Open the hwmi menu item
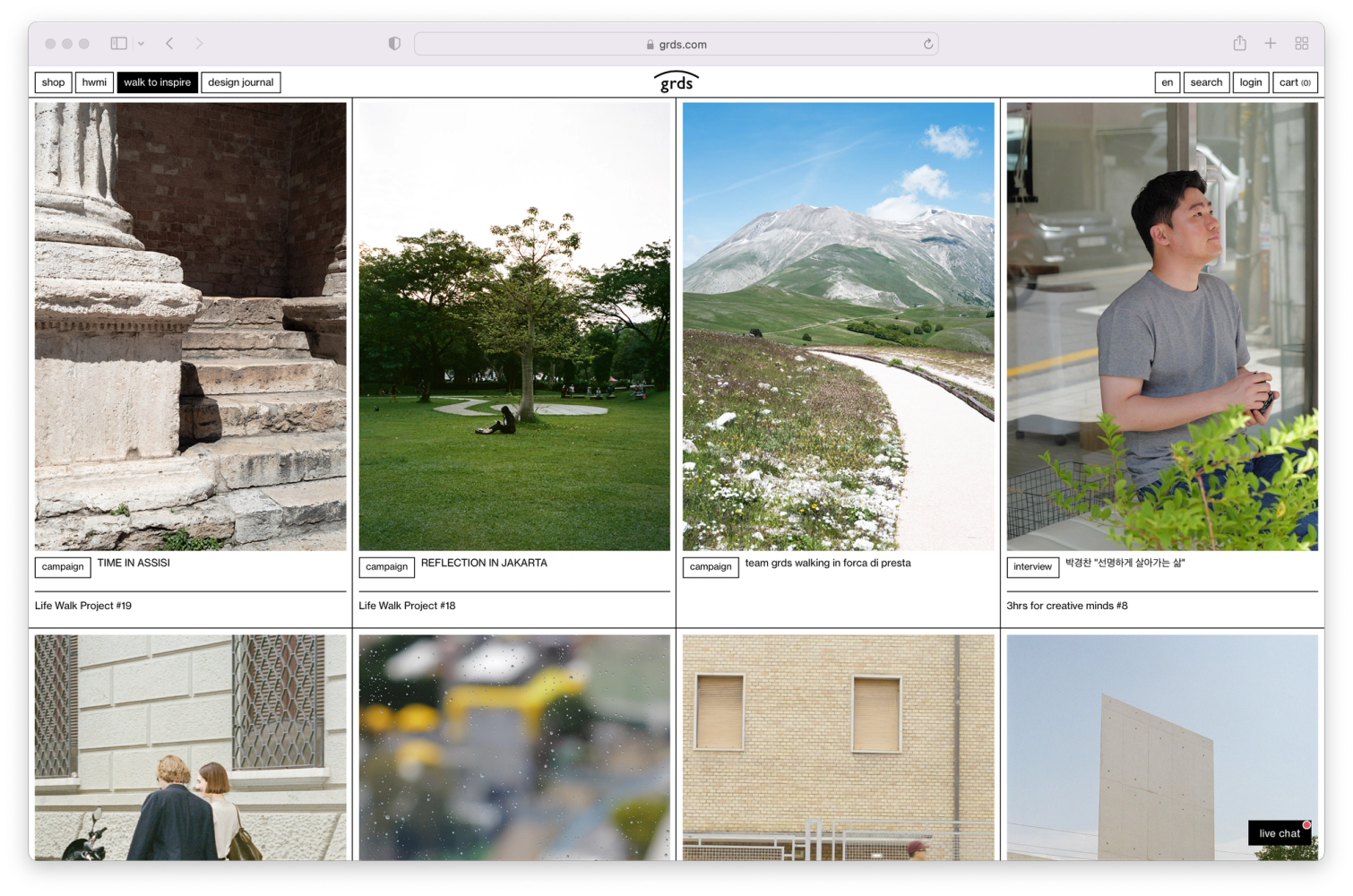 coord(94,82)
